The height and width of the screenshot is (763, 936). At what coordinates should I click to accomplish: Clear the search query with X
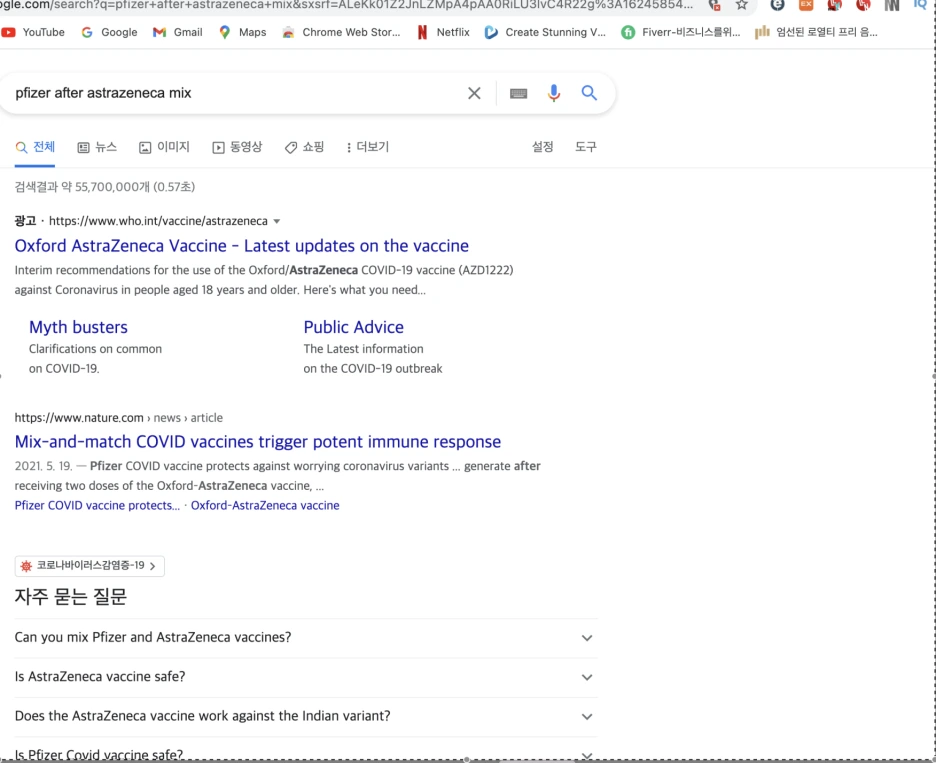pyautogui.click(x=474, y=93)
